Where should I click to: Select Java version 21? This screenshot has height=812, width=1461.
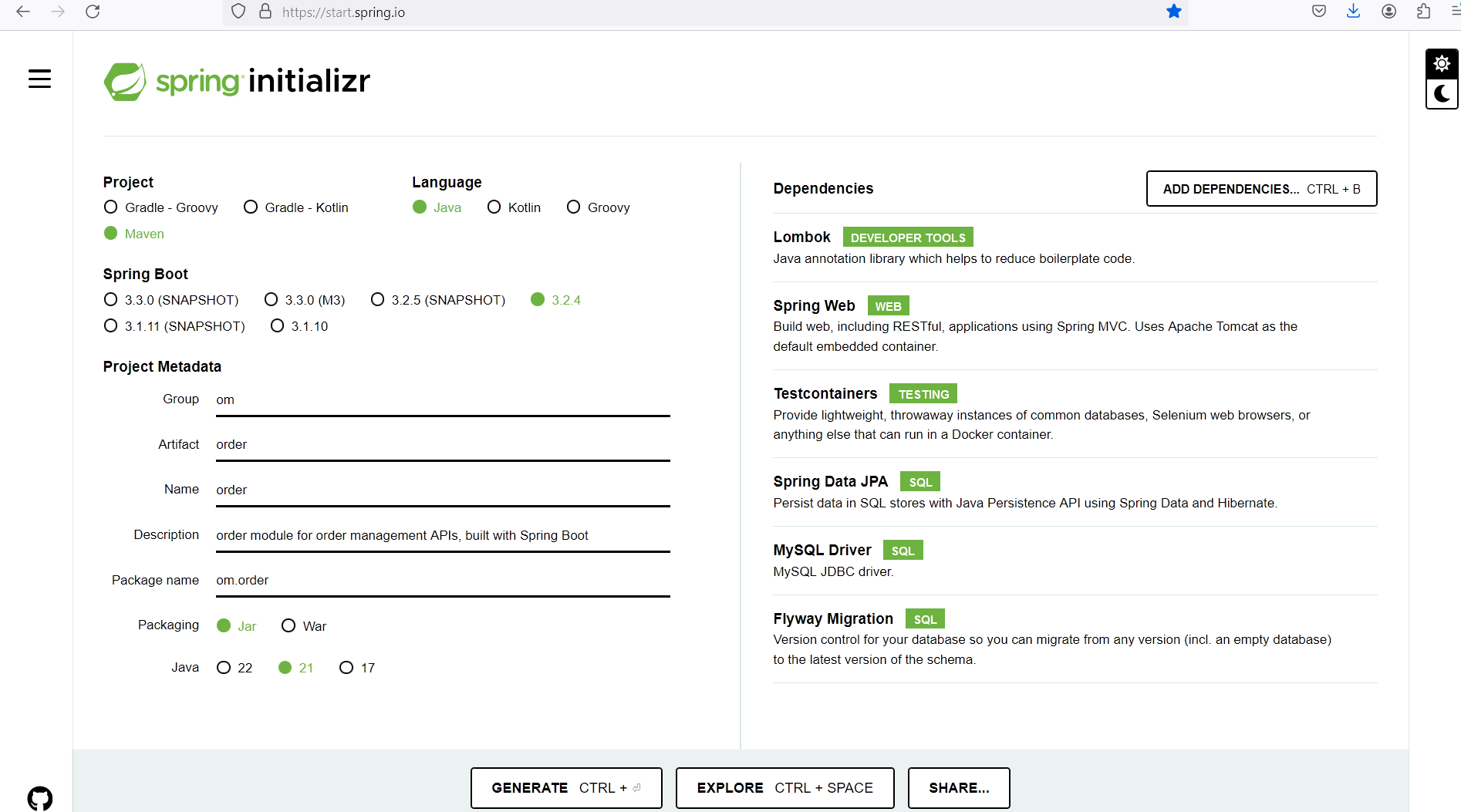[296, 668]
